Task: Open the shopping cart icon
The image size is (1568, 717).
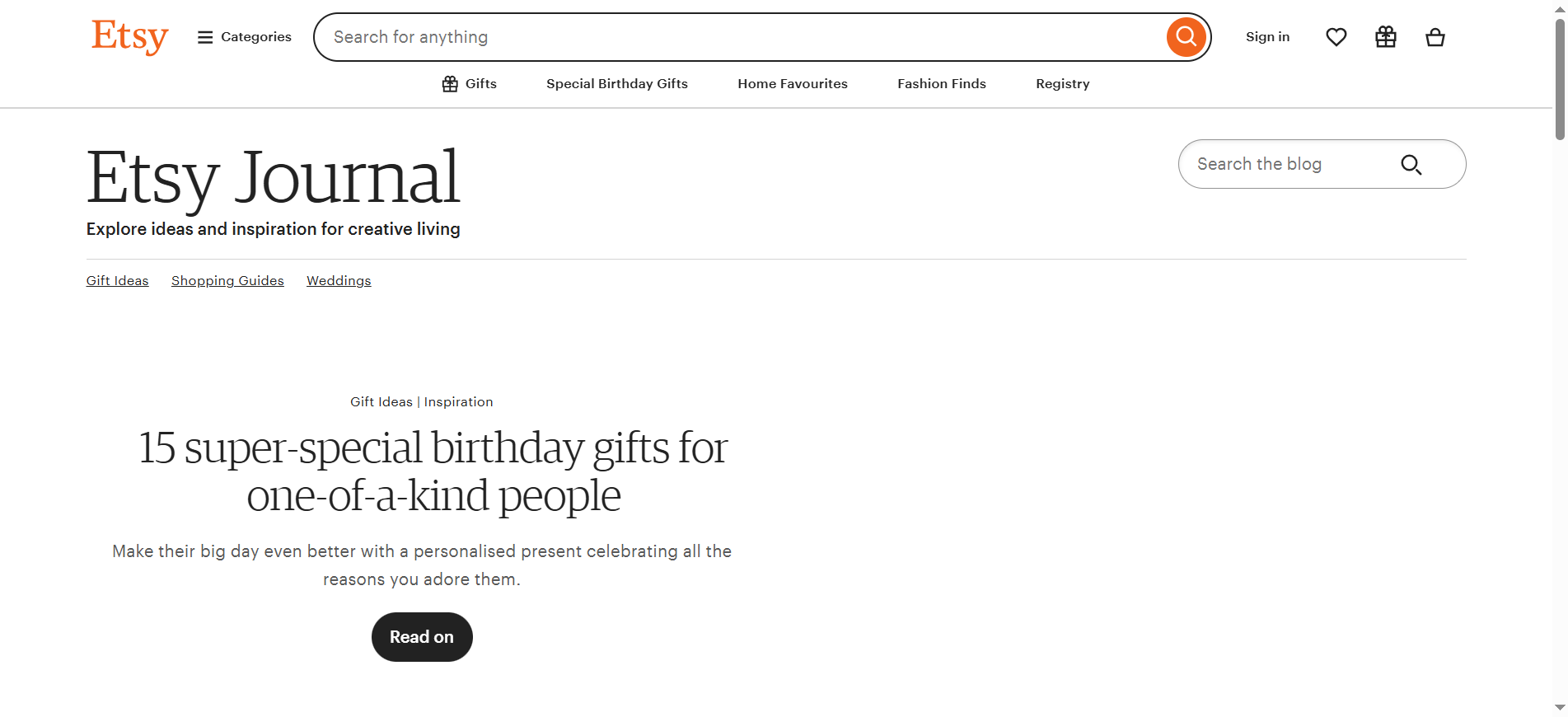Action: [x=1435, y=36]
